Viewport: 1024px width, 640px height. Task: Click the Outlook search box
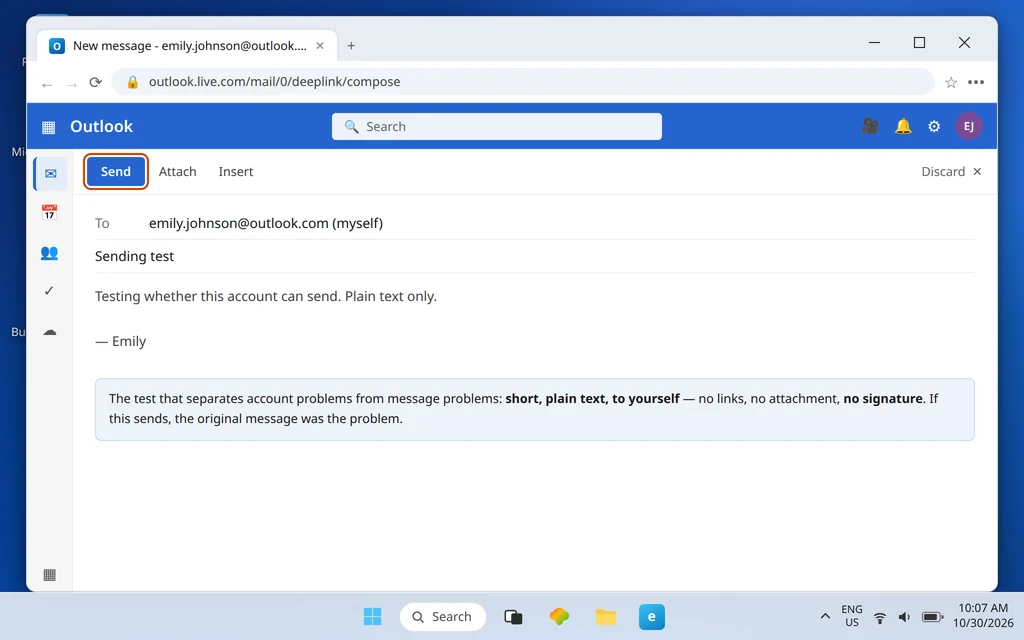click(x=496, y=126)
